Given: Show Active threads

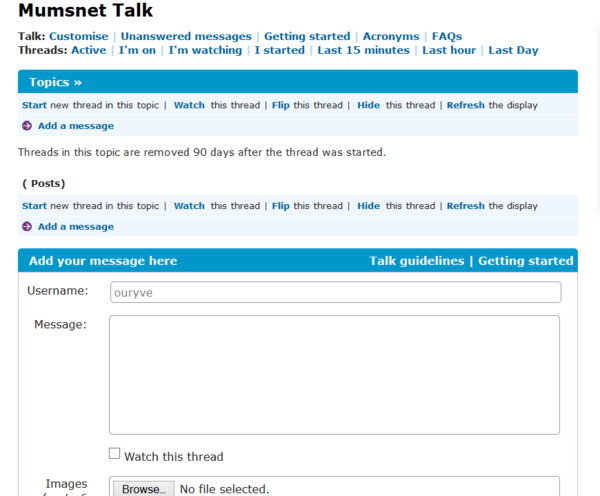Looking at the screenshot, I should pyautogui.click(x=89, y=50).
